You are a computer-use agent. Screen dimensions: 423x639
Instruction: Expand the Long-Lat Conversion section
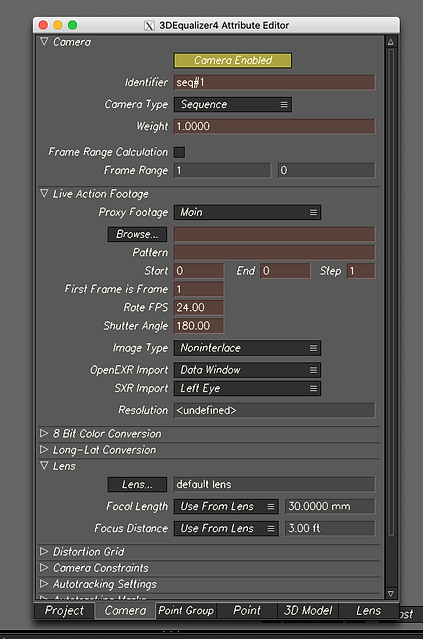[x=44, y=450]
